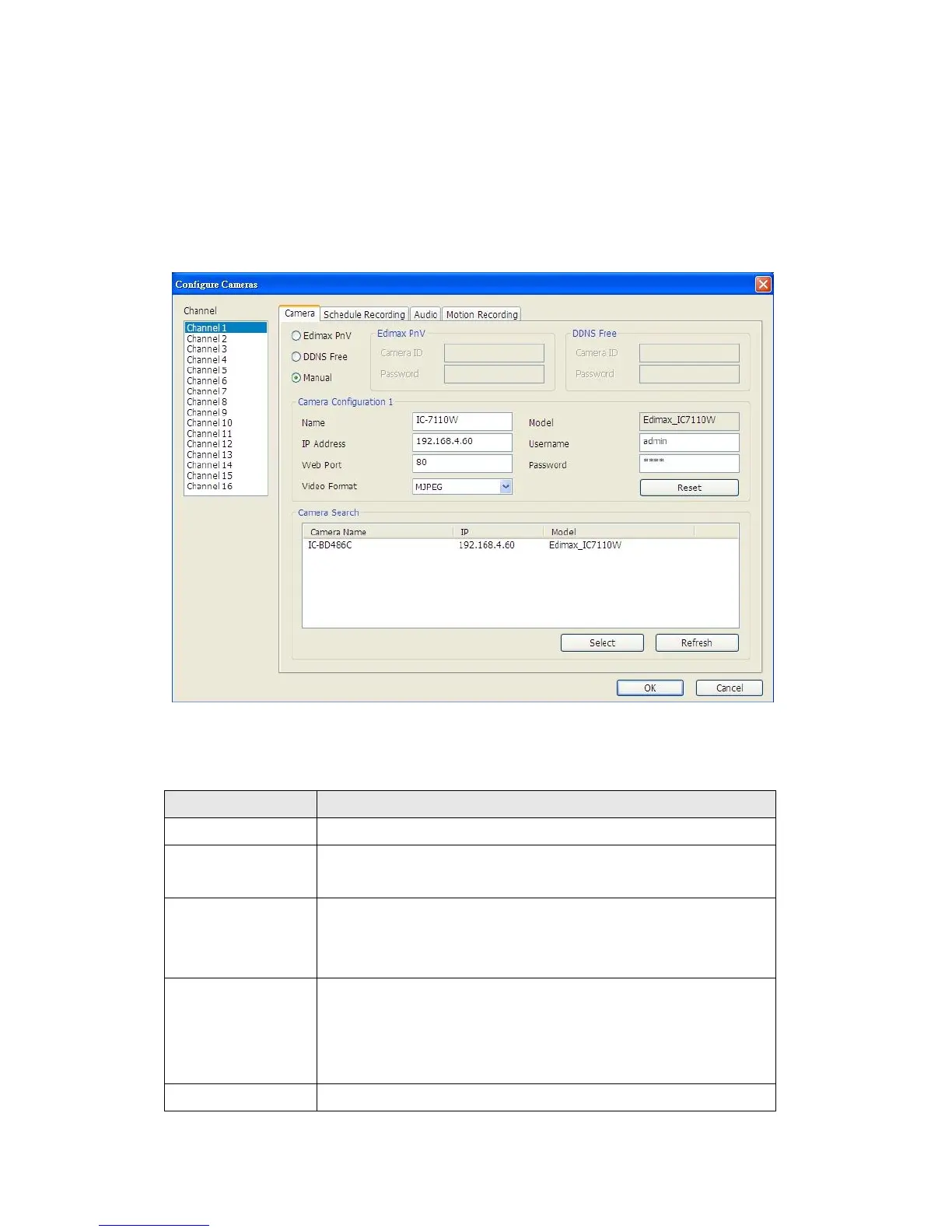Select Channel 3 in the list
This screenshot has height=1232, width=952.
[226, 349]
